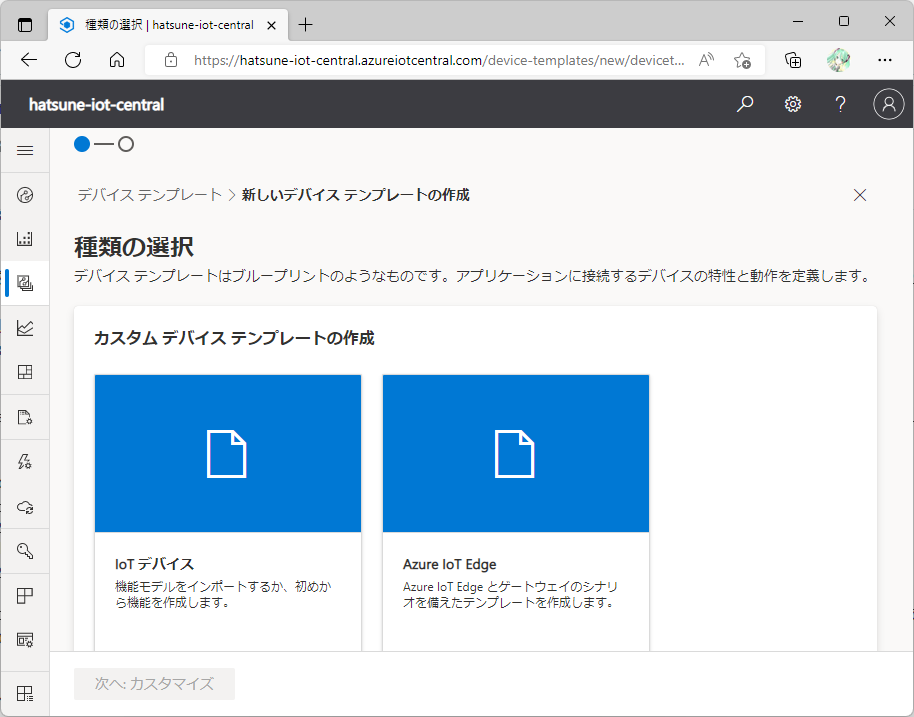Open the help question mark icon
This screenshot has width=914, height=717.
(x=840, y=104)
